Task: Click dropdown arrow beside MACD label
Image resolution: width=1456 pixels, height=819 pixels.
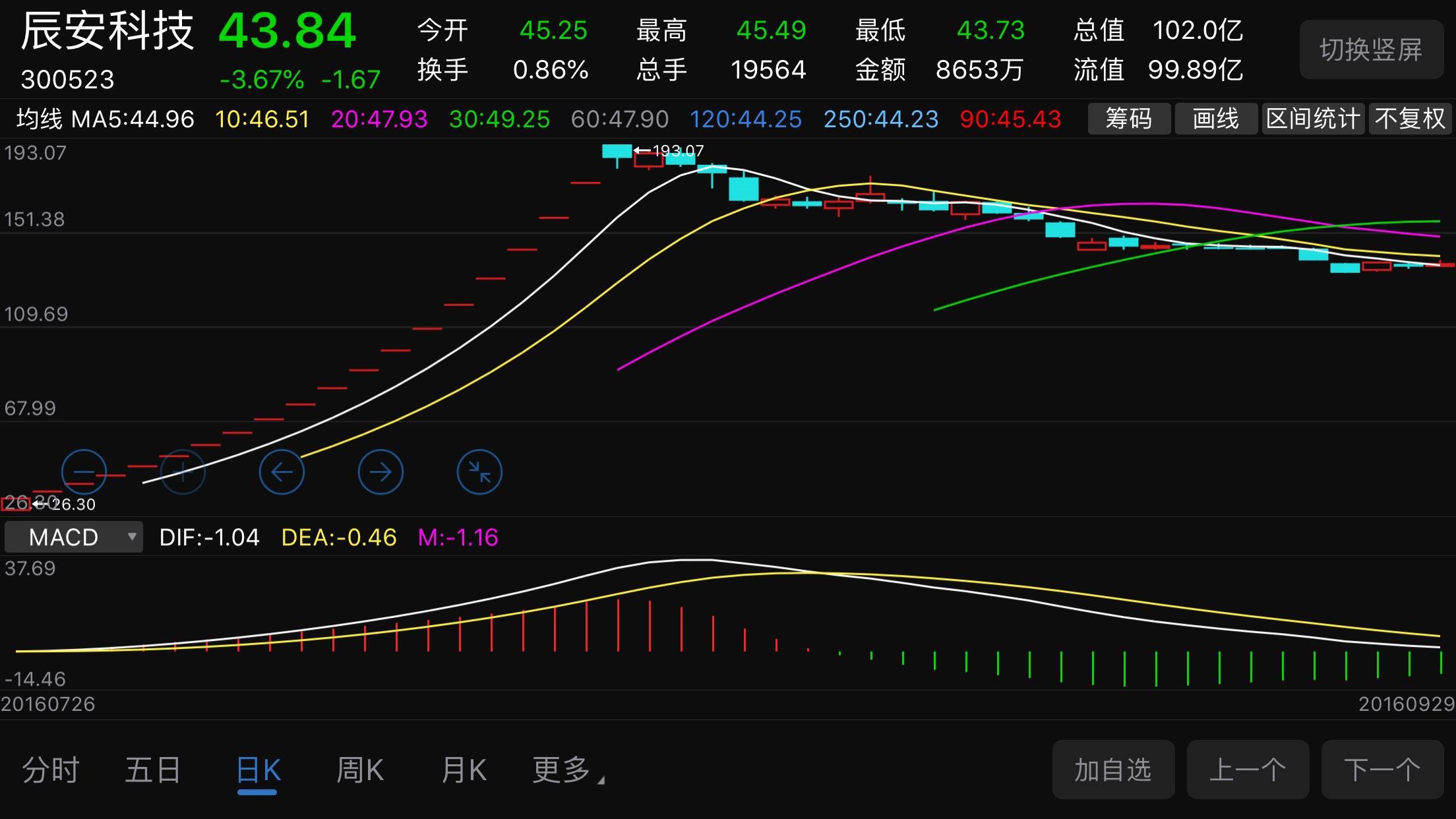Action: tap(132, 537)
